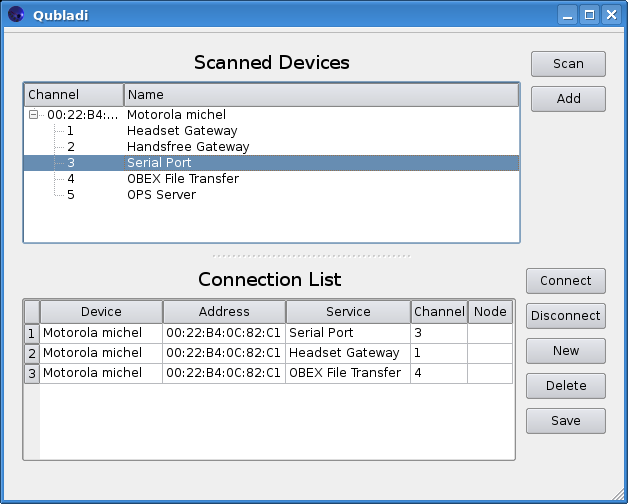Select Headset Gateway in scanned devices
The image size is (628, 504).
coord(271,131)
